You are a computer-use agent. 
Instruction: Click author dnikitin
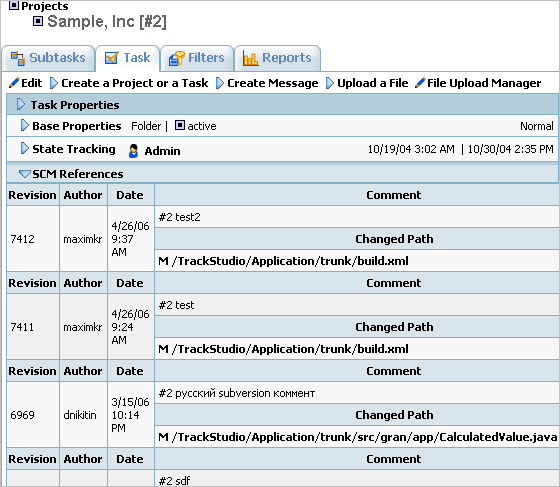pyautogui.click(x=80, y=415)
